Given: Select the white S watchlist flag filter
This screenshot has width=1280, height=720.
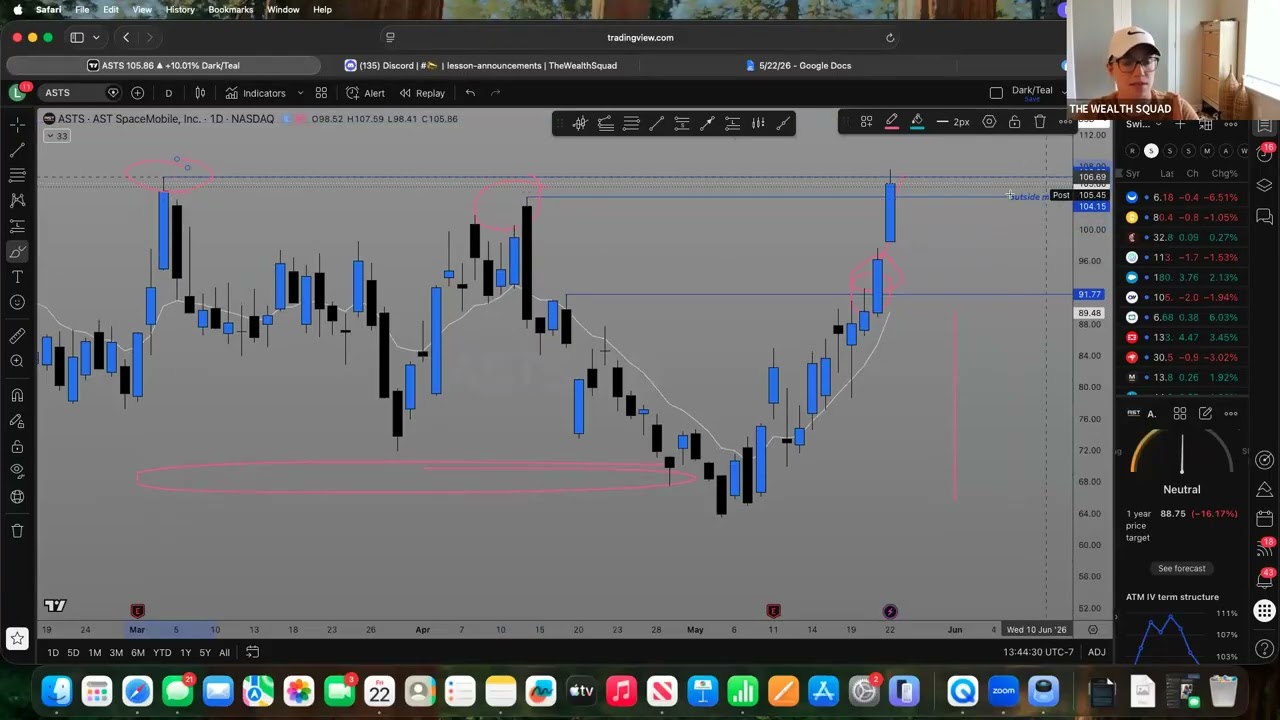Looking at the screenshot, I should tap(1151, 151).
